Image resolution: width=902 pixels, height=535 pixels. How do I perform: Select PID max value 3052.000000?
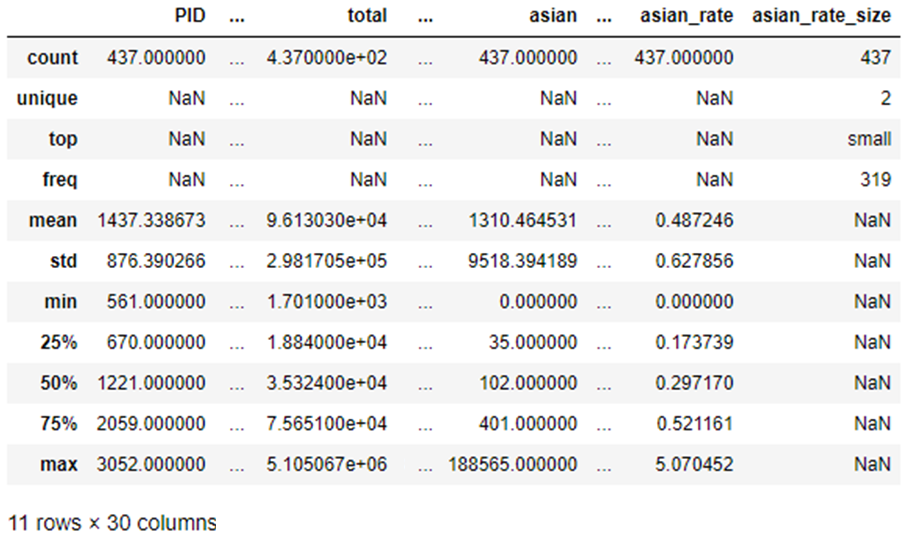[151, 464]
